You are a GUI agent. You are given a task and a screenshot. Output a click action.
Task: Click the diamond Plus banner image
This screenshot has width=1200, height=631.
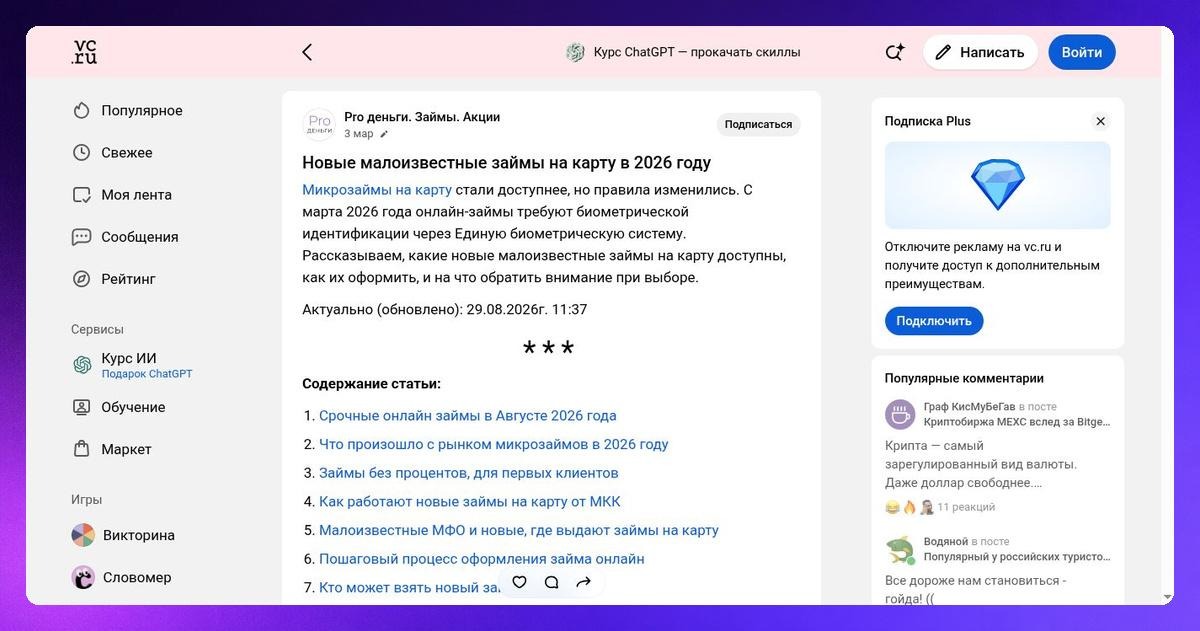(x=998, y=185)
